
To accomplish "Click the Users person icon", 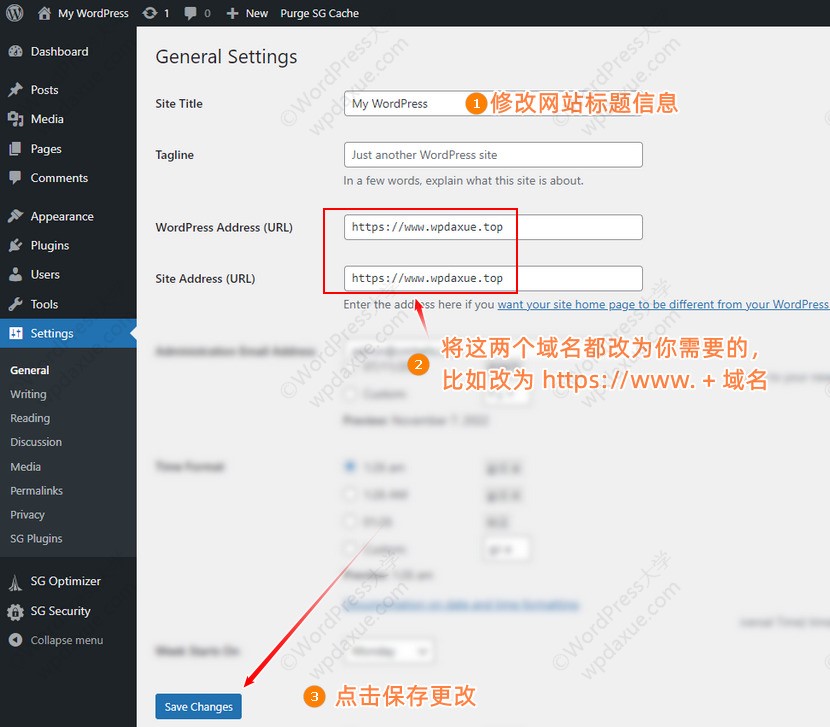I will pyautogui.click(x=15, y=274).
